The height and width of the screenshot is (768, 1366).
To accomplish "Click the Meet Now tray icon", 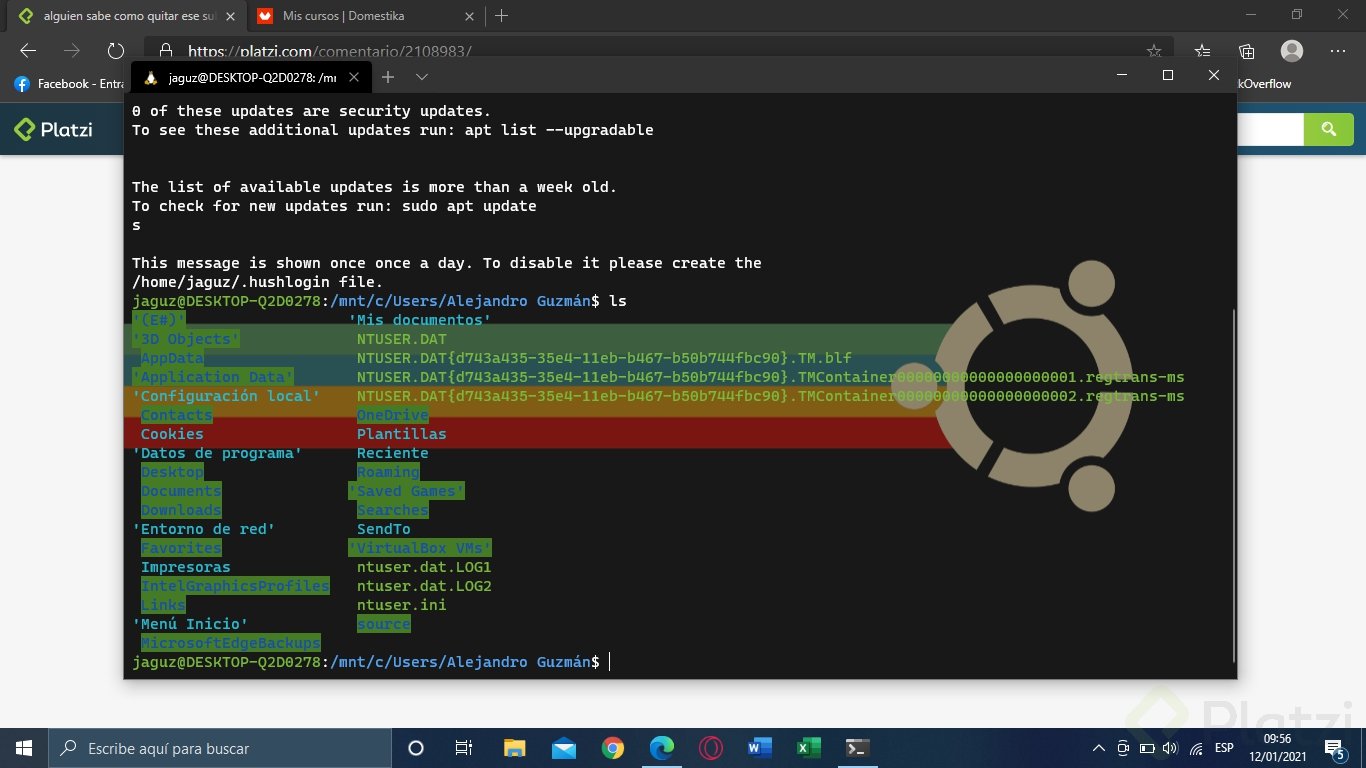I will (x=1123, y=748).
